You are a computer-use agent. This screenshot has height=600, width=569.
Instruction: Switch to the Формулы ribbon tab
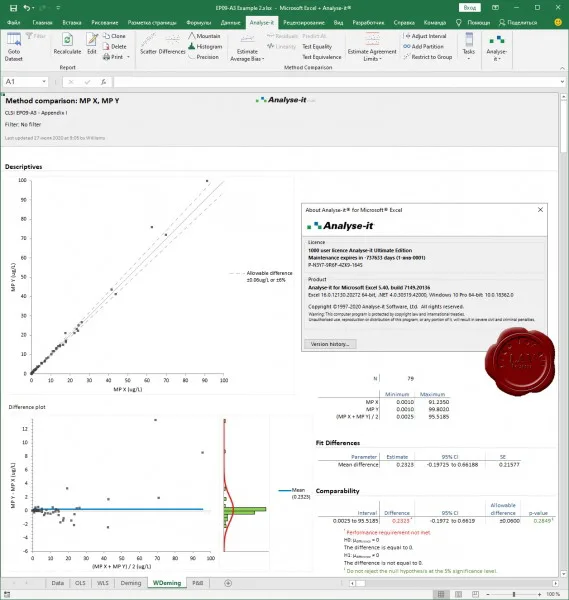point(199,23)
